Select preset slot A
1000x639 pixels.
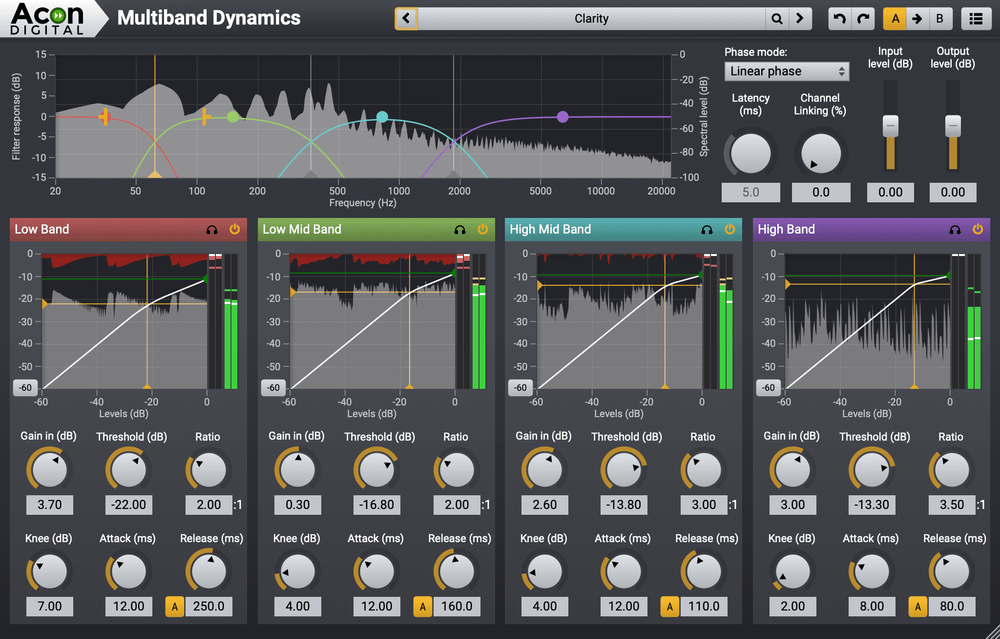897,18
